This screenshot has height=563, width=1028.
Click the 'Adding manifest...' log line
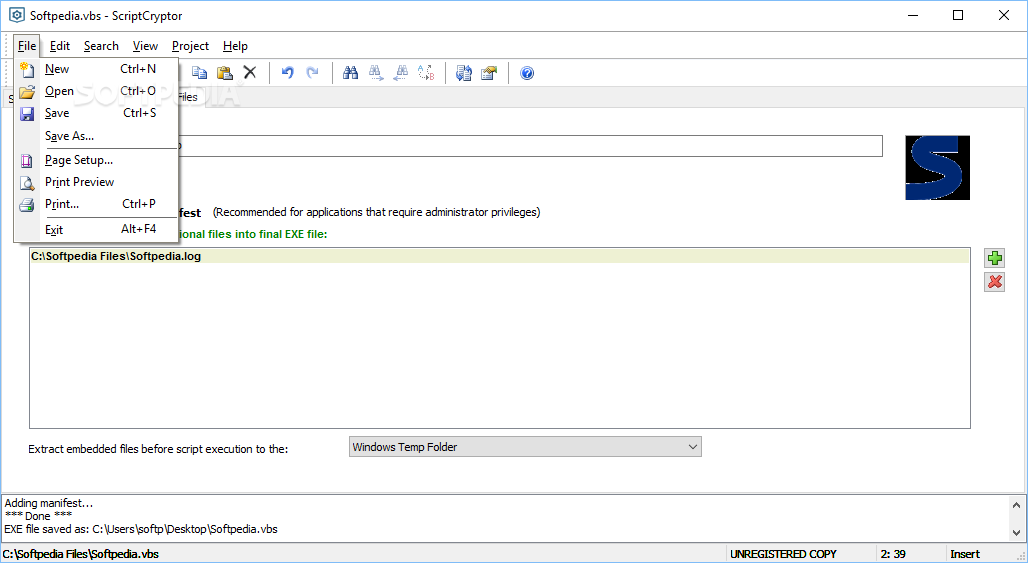click(x=49, y=503)
